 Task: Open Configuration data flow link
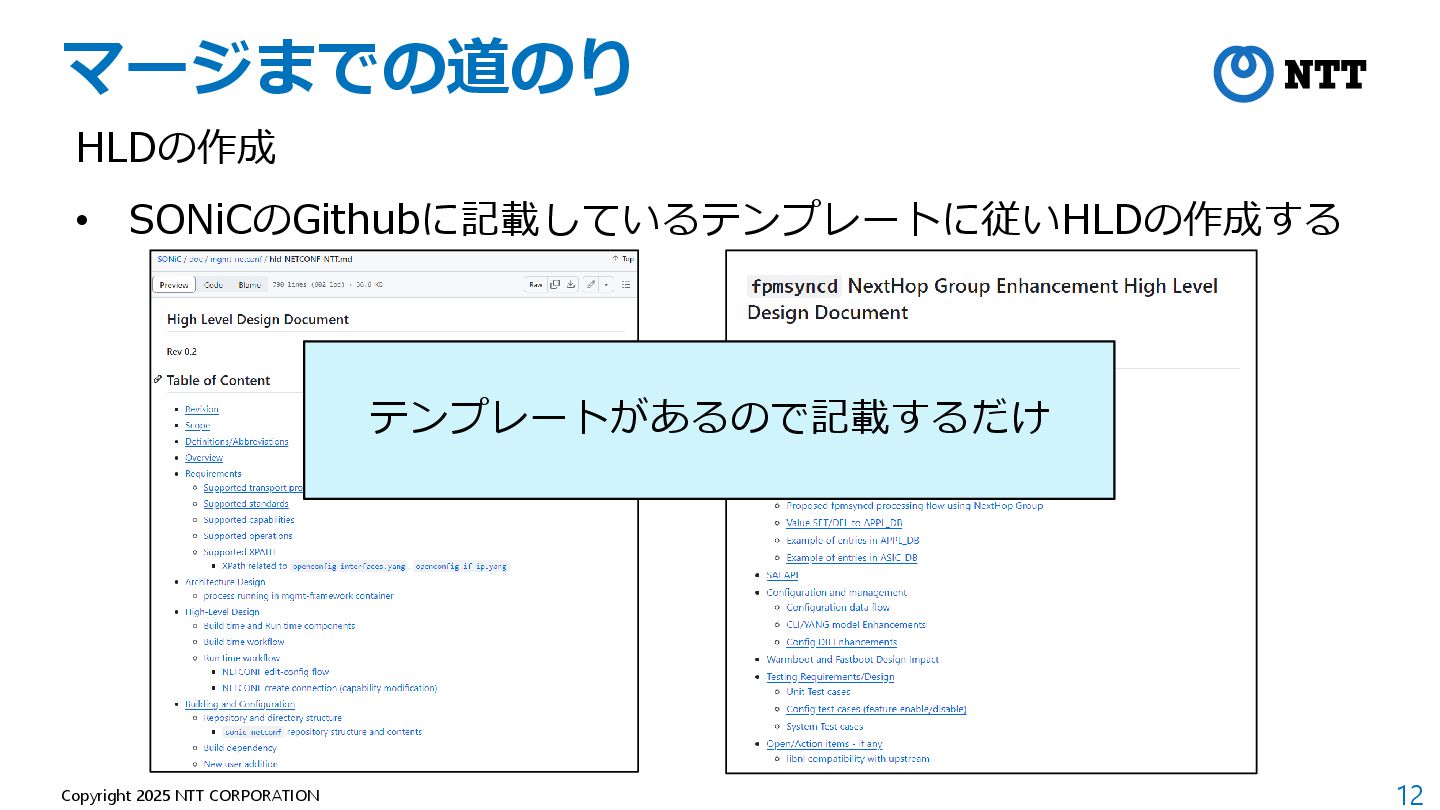point(838,608)
